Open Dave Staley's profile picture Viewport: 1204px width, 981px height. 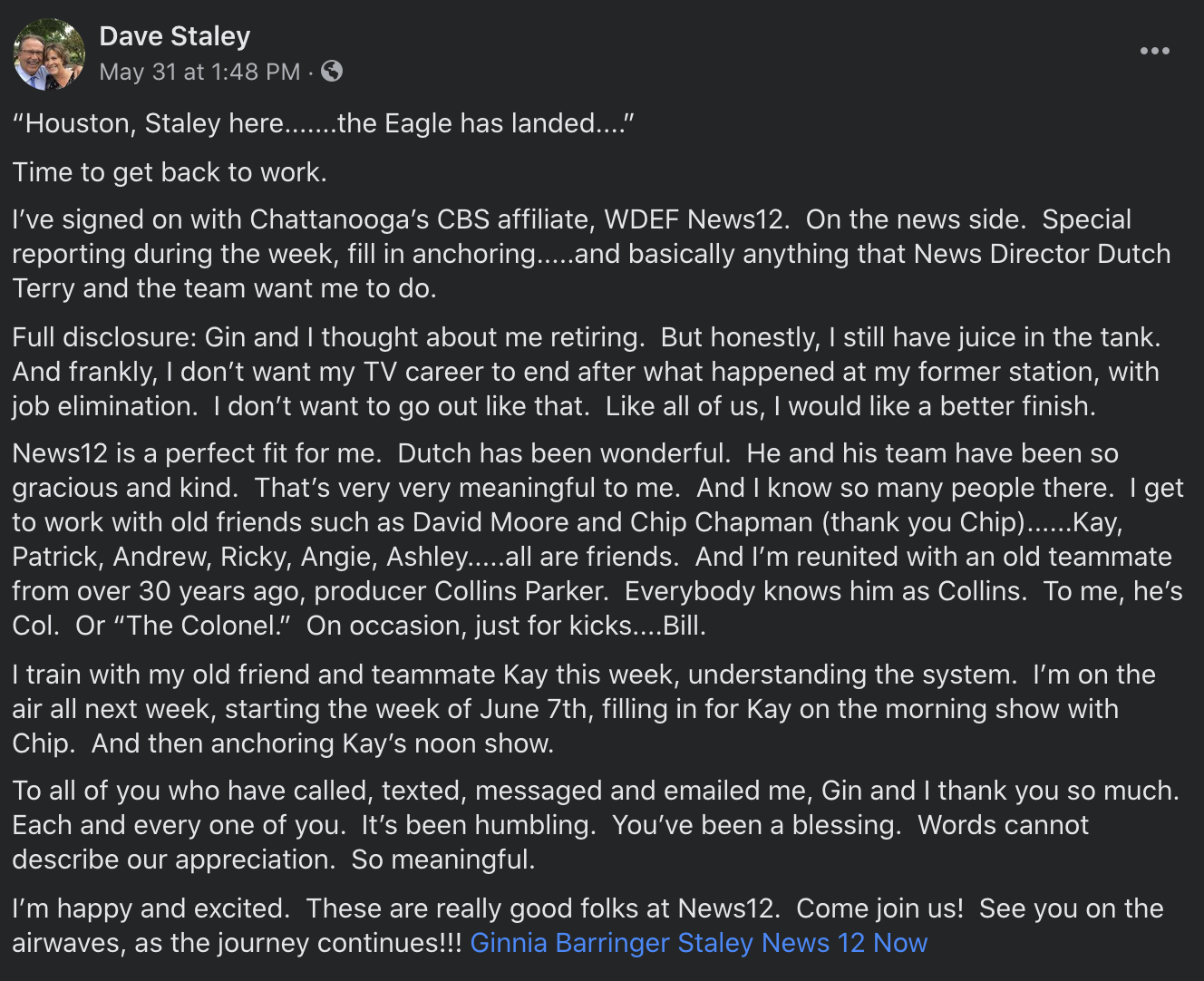coord(49,54)
